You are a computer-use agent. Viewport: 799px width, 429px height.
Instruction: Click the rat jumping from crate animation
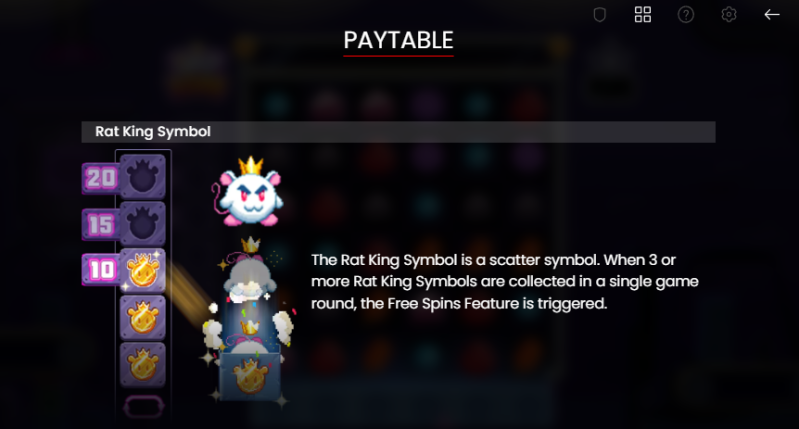[x=250, y=296]
